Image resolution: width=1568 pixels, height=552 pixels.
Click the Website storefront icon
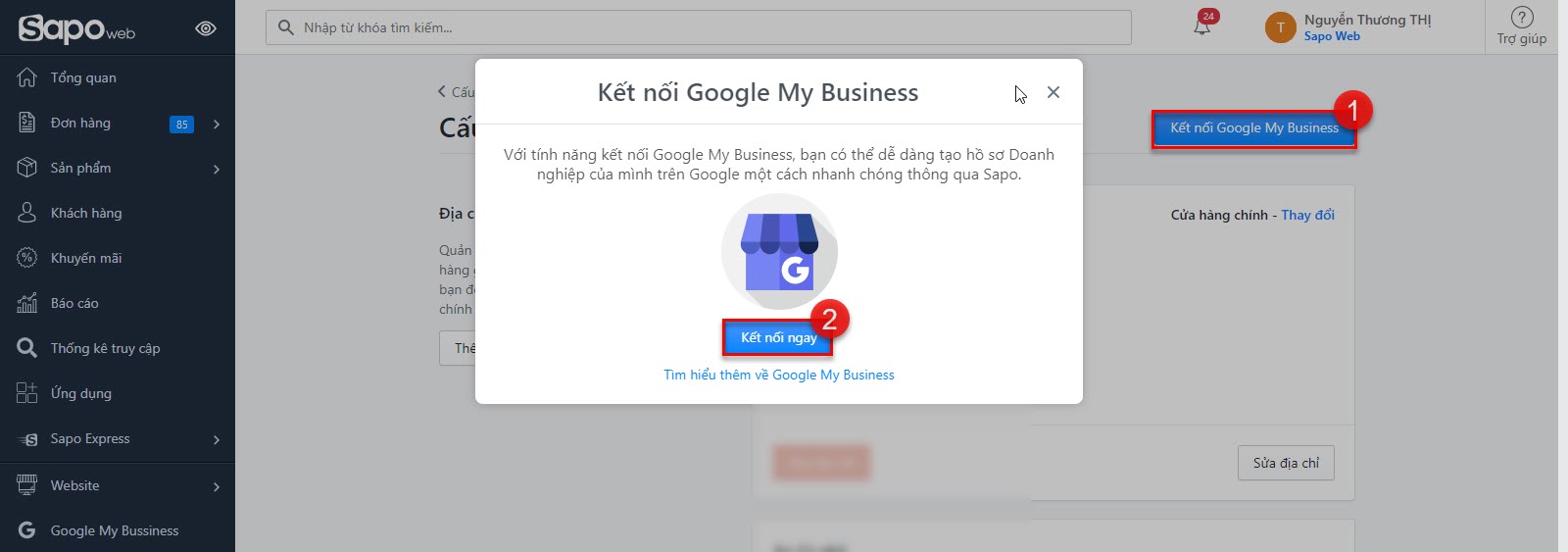(27, 485)
